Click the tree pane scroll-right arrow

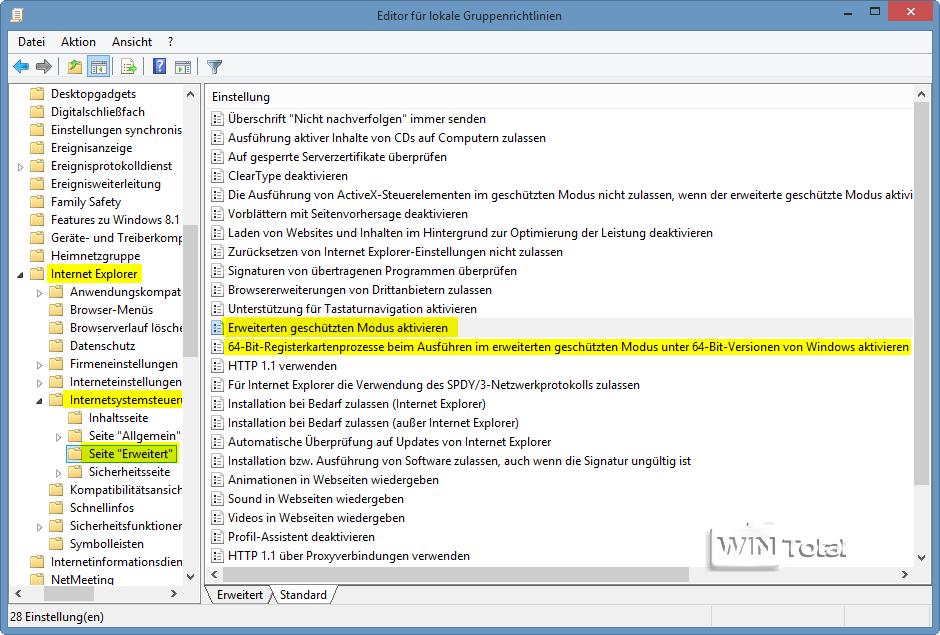pos(174,594)
